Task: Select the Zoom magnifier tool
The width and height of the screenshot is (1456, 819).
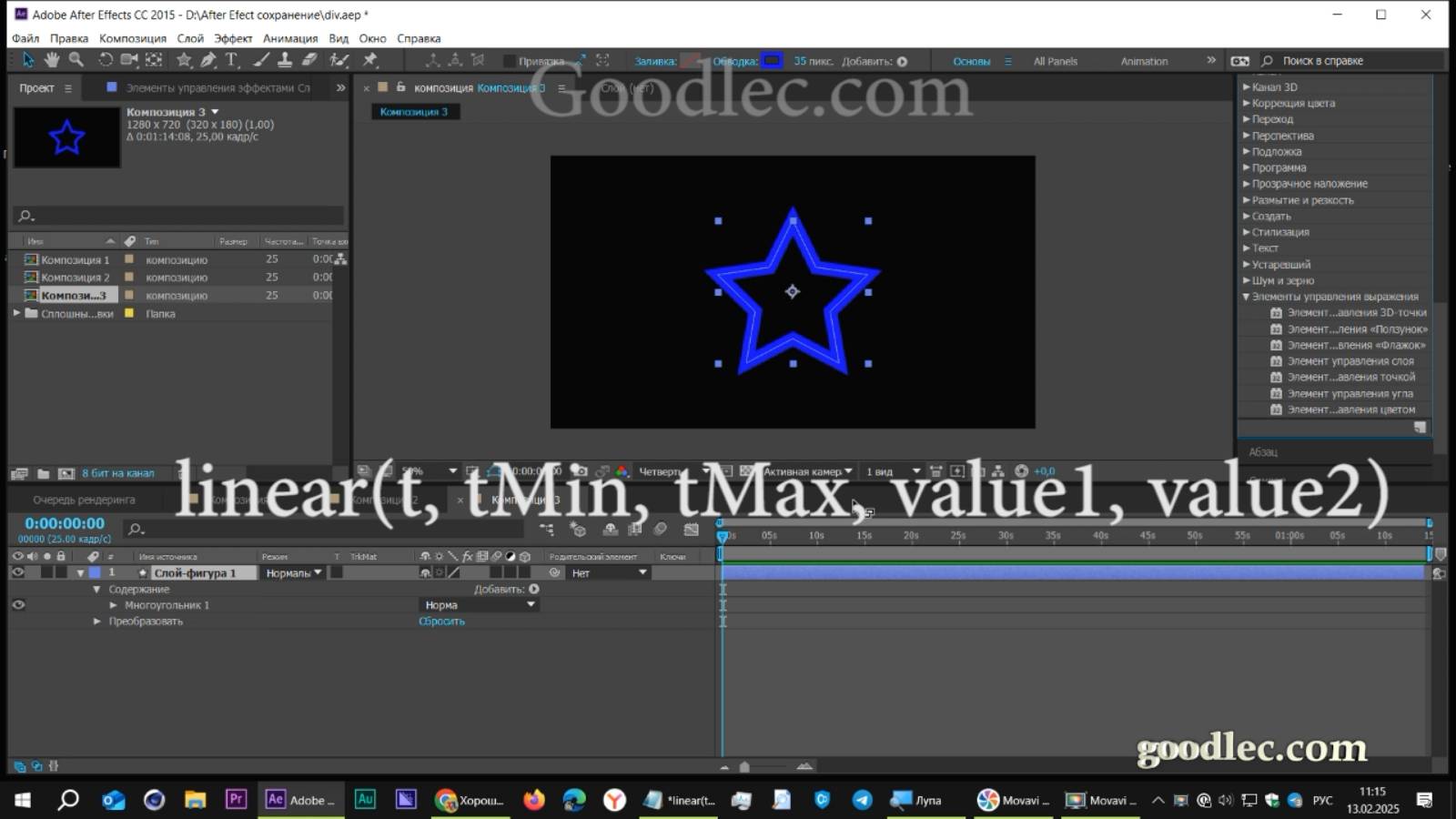Action: coord(76,60)
